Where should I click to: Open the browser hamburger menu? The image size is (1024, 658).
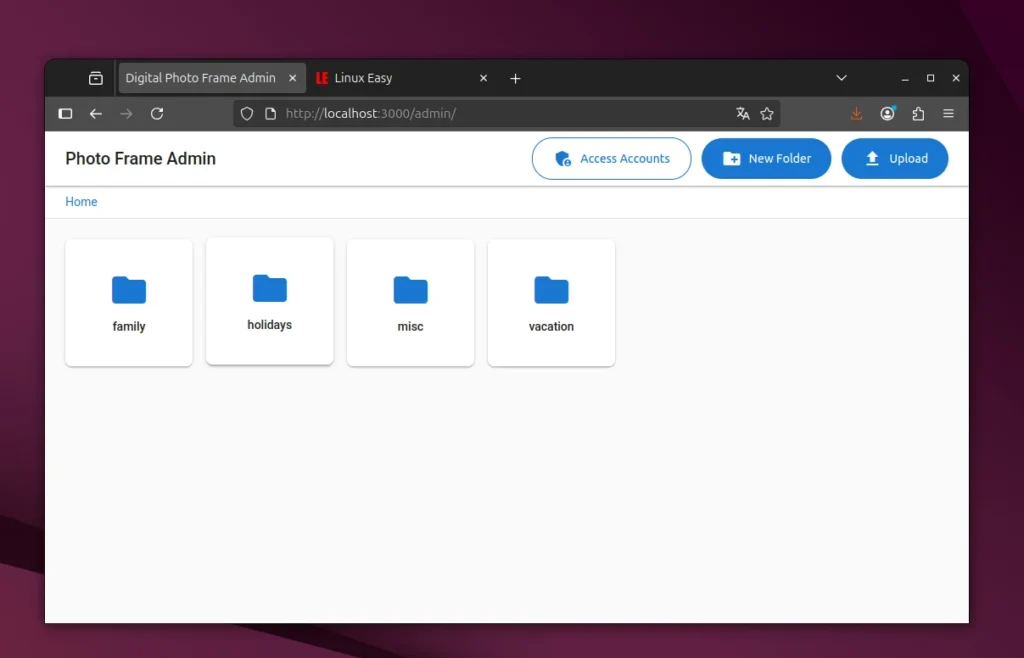(x=948, y=114)
